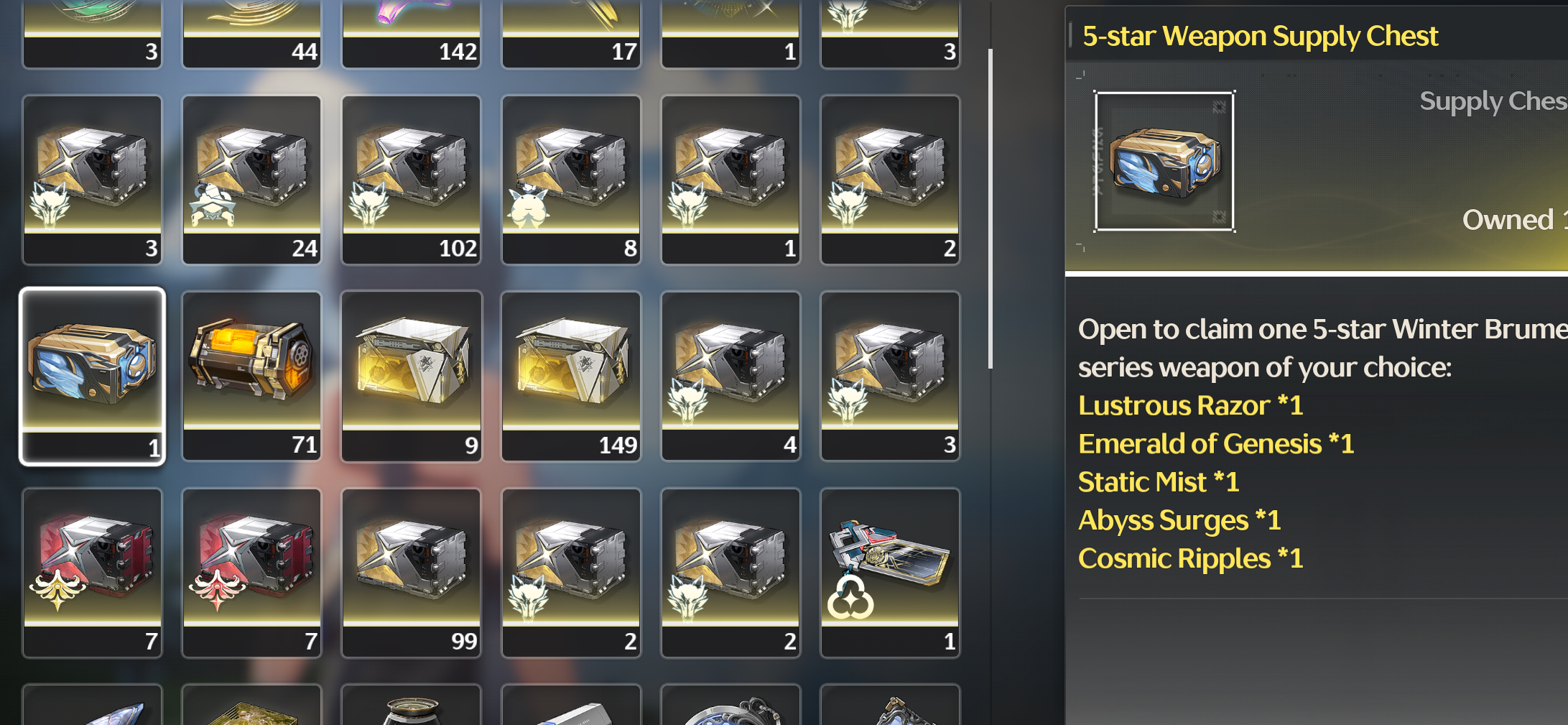Click the Abyss Surges weapon entry
This screenshot has width=1568, height=725.
pyautogui.click(x=1179, y=520)
